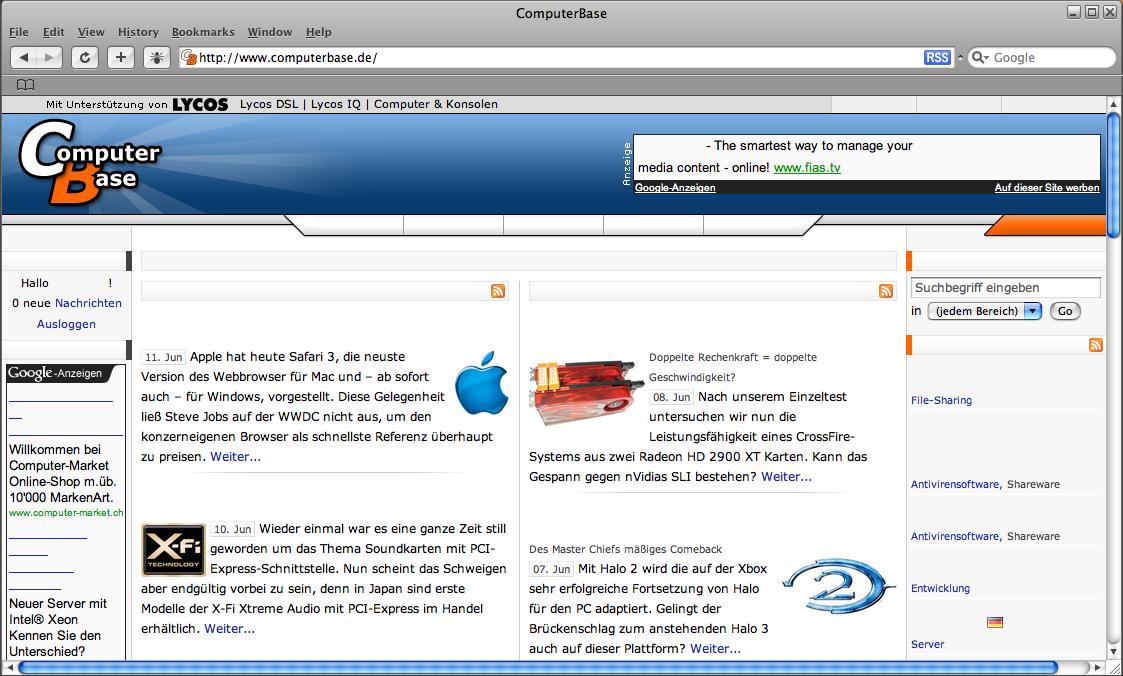Reload the page with the refresh icon

[x=85, y=58]
